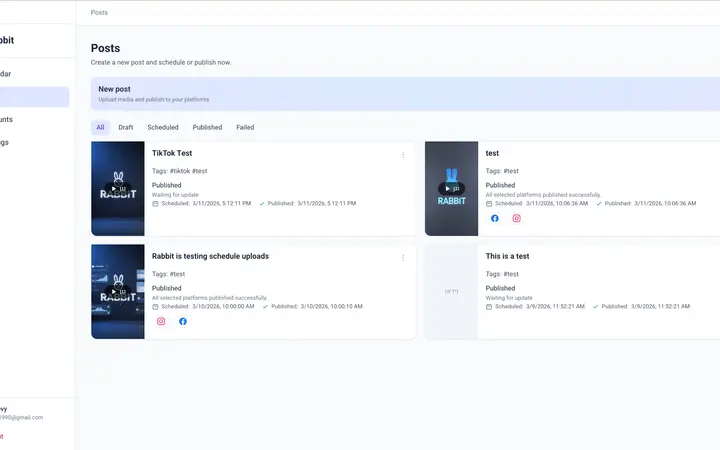This screenshot has width=720, height=450.
Task: Open the "This is a test" placeholder thumbnail
Action: coord(451,292)
